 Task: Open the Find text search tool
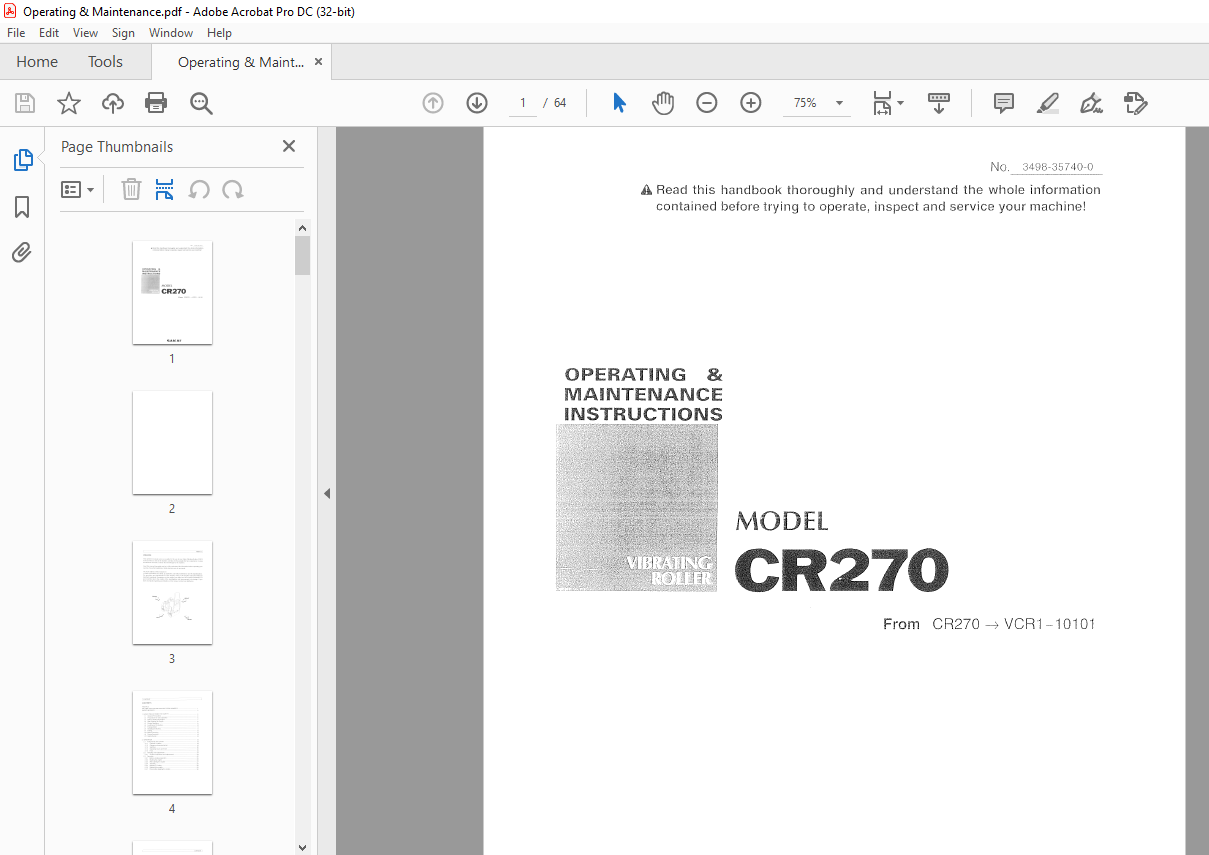201,103
